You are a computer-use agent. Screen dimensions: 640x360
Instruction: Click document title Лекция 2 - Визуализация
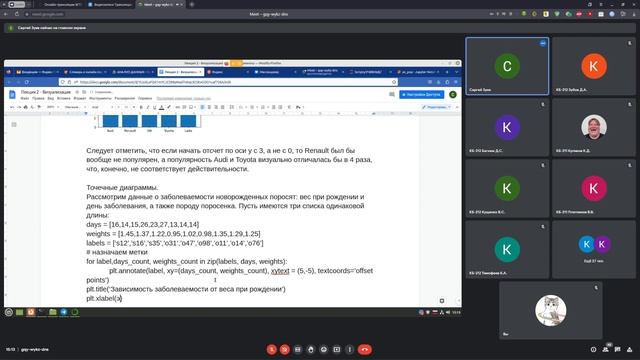46,92
